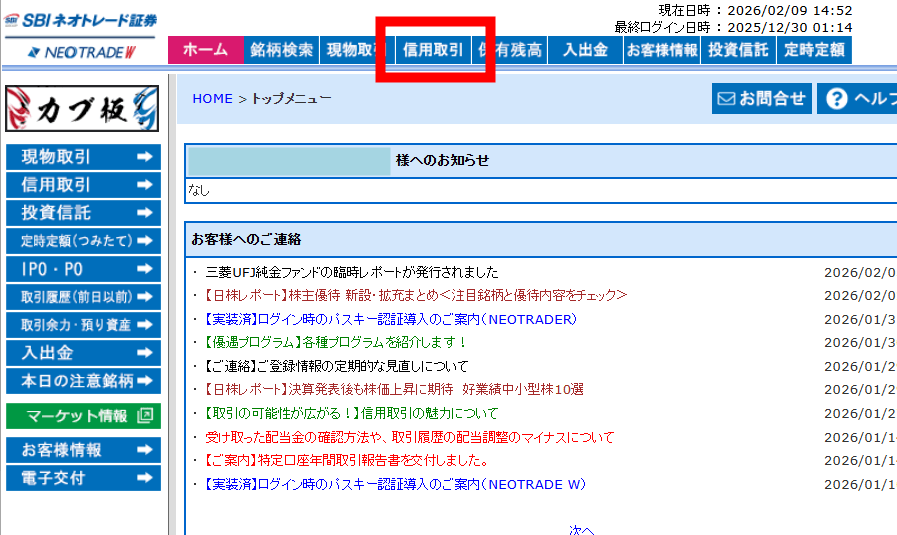Open 入出金 in the sidebar
Viewport: 897px width, 535px height.
point(83,353)
